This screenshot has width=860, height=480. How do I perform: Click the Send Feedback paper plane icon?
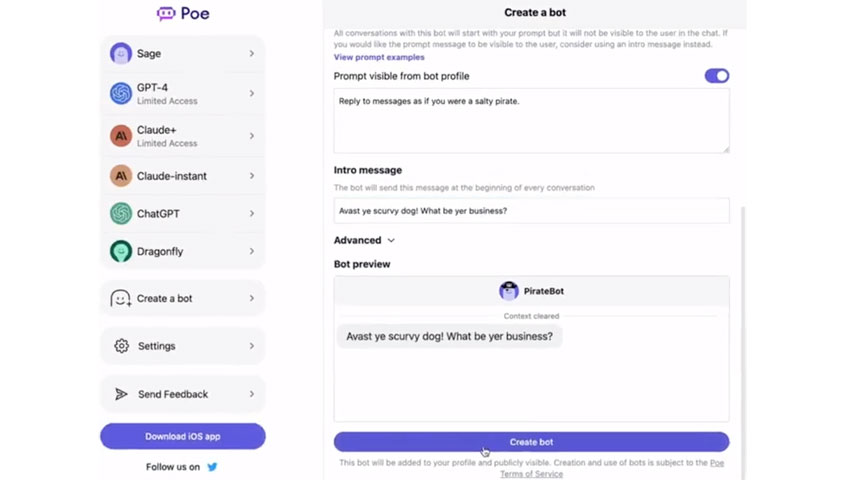(121, 394)
